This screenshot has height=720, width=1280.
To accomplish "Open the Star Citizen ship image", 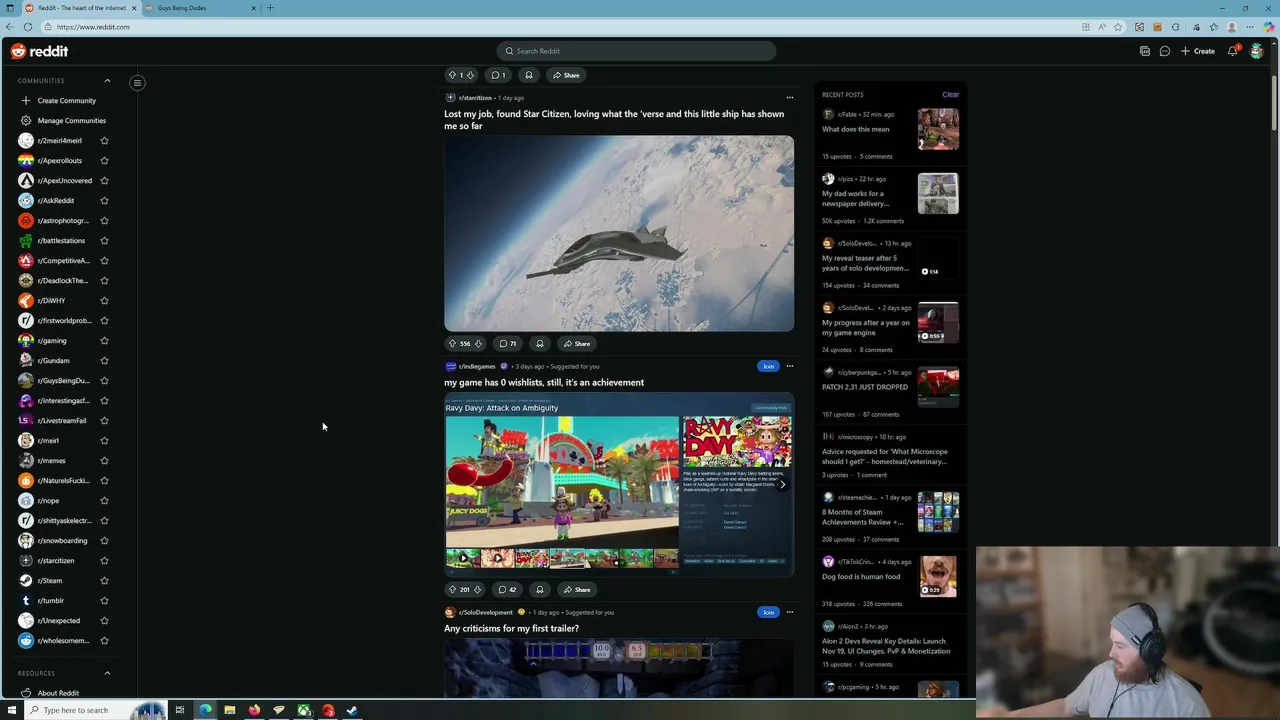I will pyautogui.click(x=619, y=234).
